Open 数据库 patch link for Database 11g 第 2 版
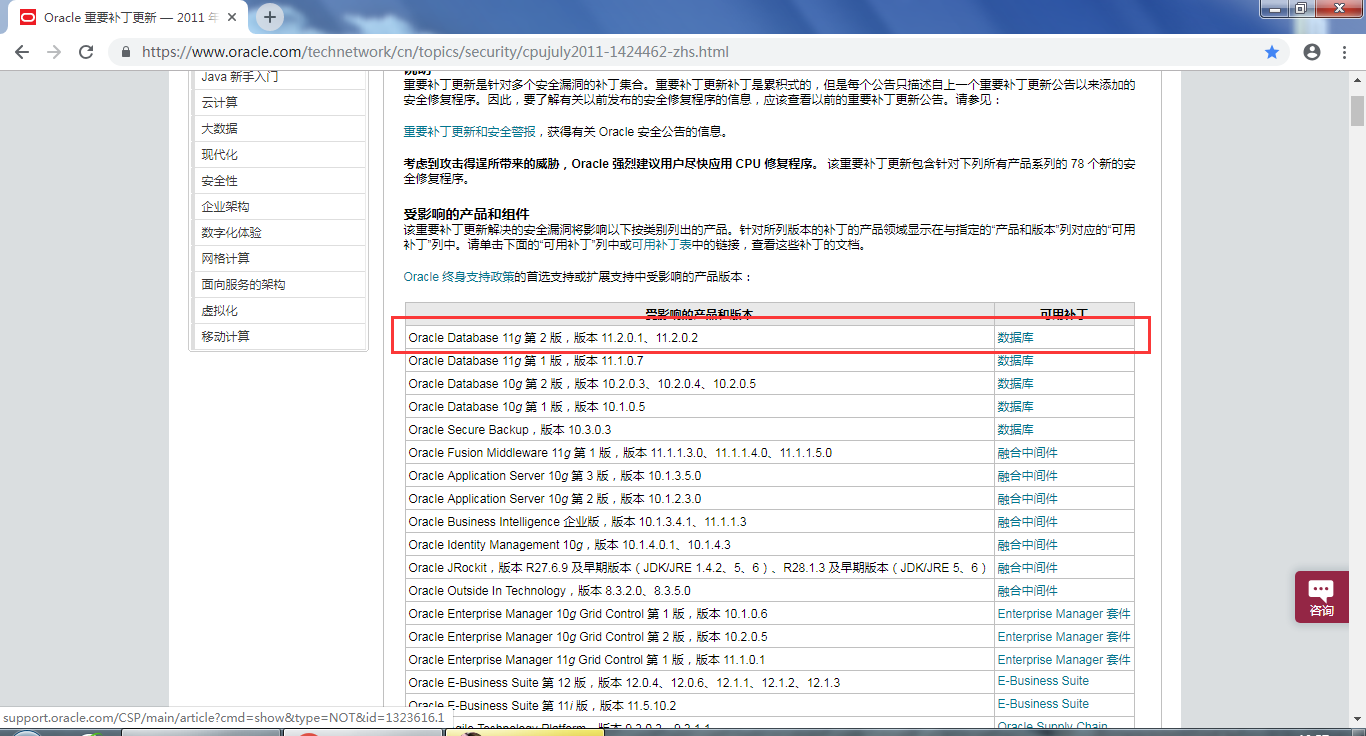Screen dimensions: 1366x736 (1016, 338)
